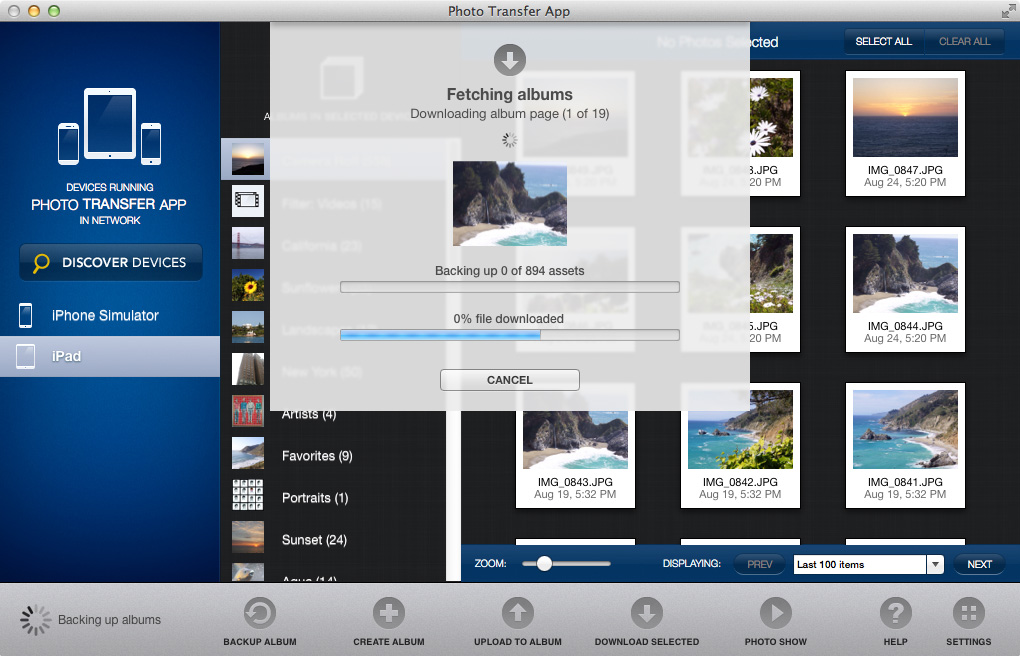Screen dimensions: 1020x656
Task: Go to next page with NEXT
Action: (979, 564)
